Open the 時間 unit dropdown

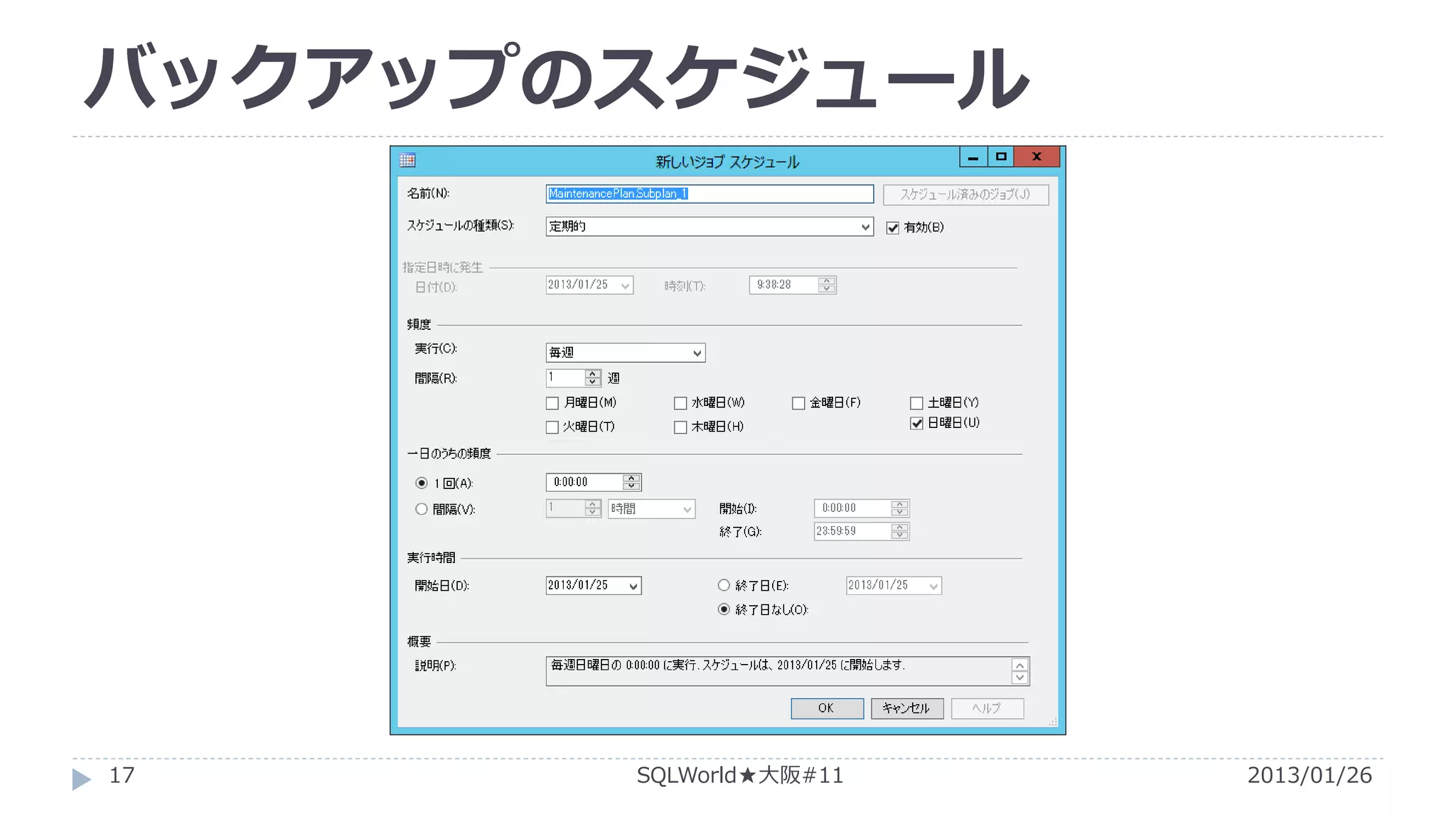coord(651,509)
